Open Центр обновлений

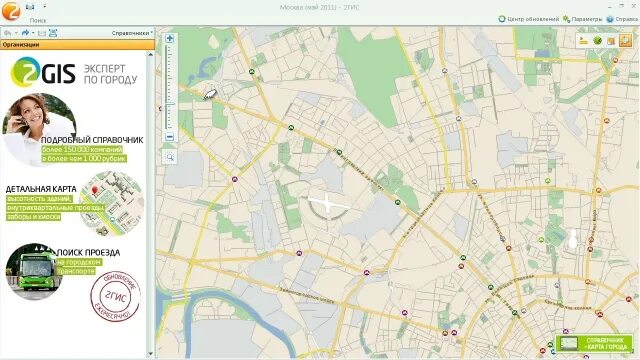[x=529, y=19]
